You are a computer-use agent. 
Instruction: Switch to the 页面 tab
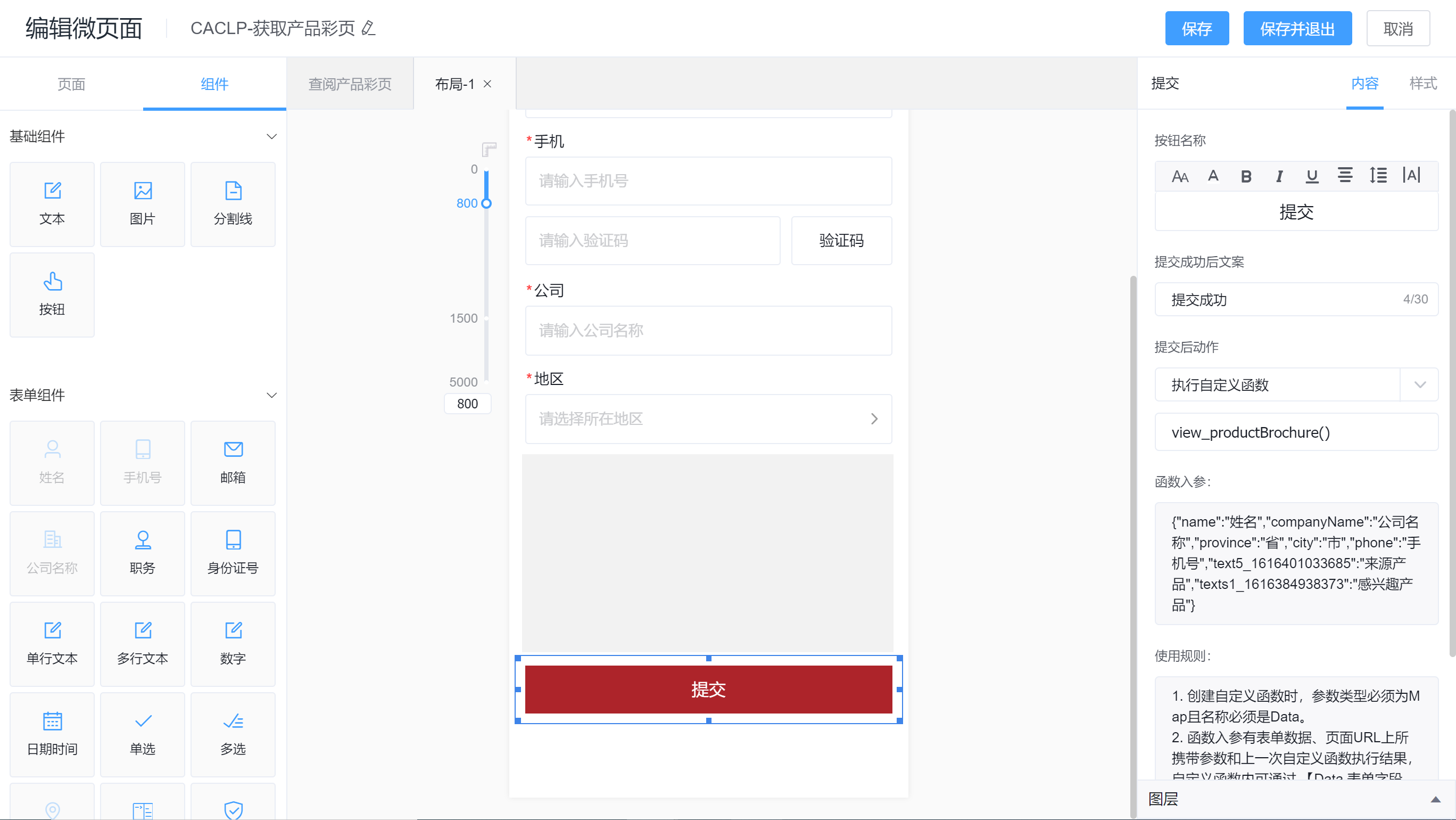point(71,84)
